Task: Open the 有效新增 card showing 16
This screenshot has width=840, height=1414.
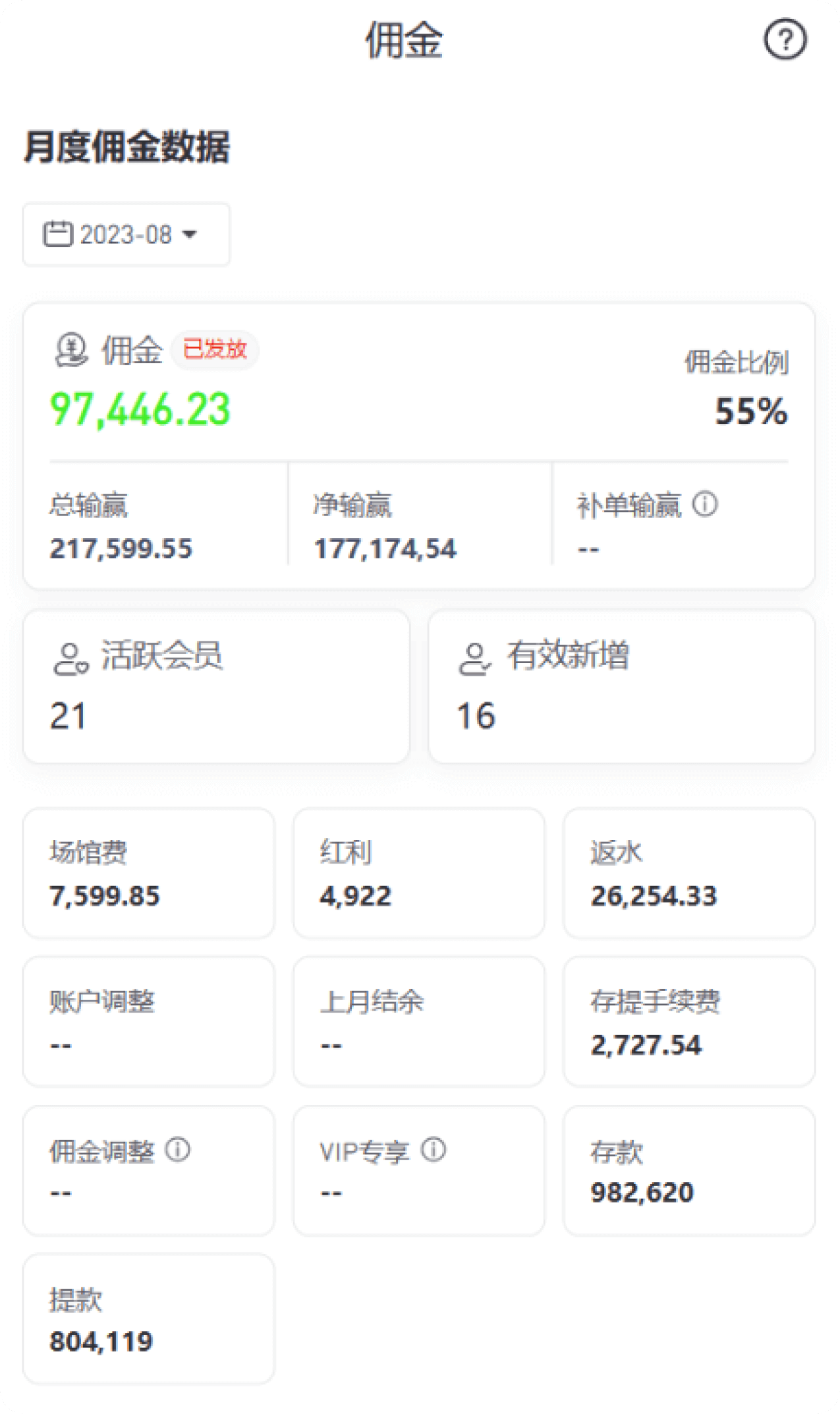Action: [621, 686]
